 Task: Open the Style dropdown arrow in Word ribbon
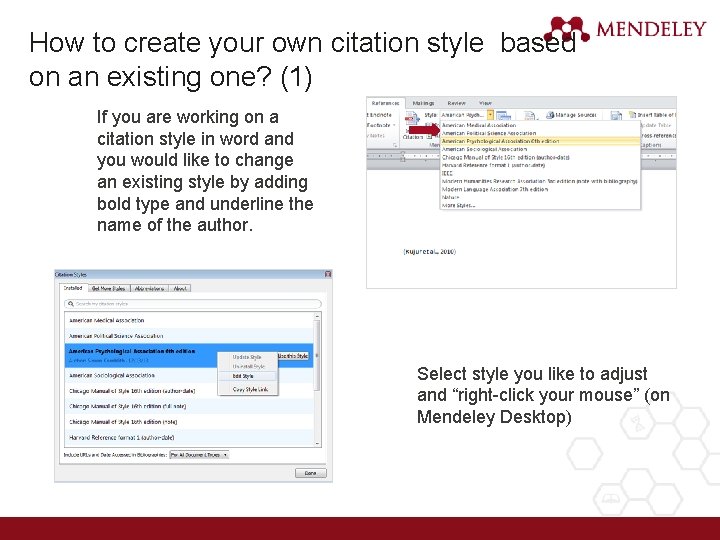pos(490,115)
